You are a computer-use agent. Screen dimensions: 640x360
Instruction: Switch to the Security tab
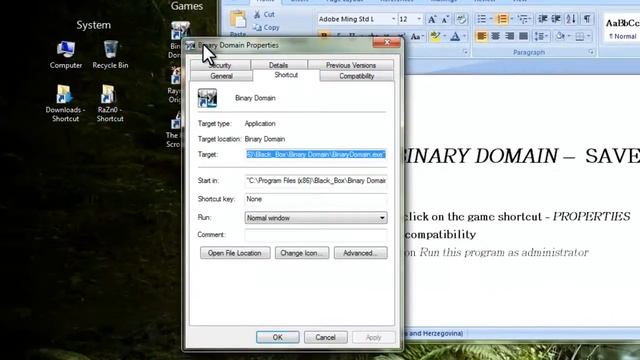click(x=220, y=65)
